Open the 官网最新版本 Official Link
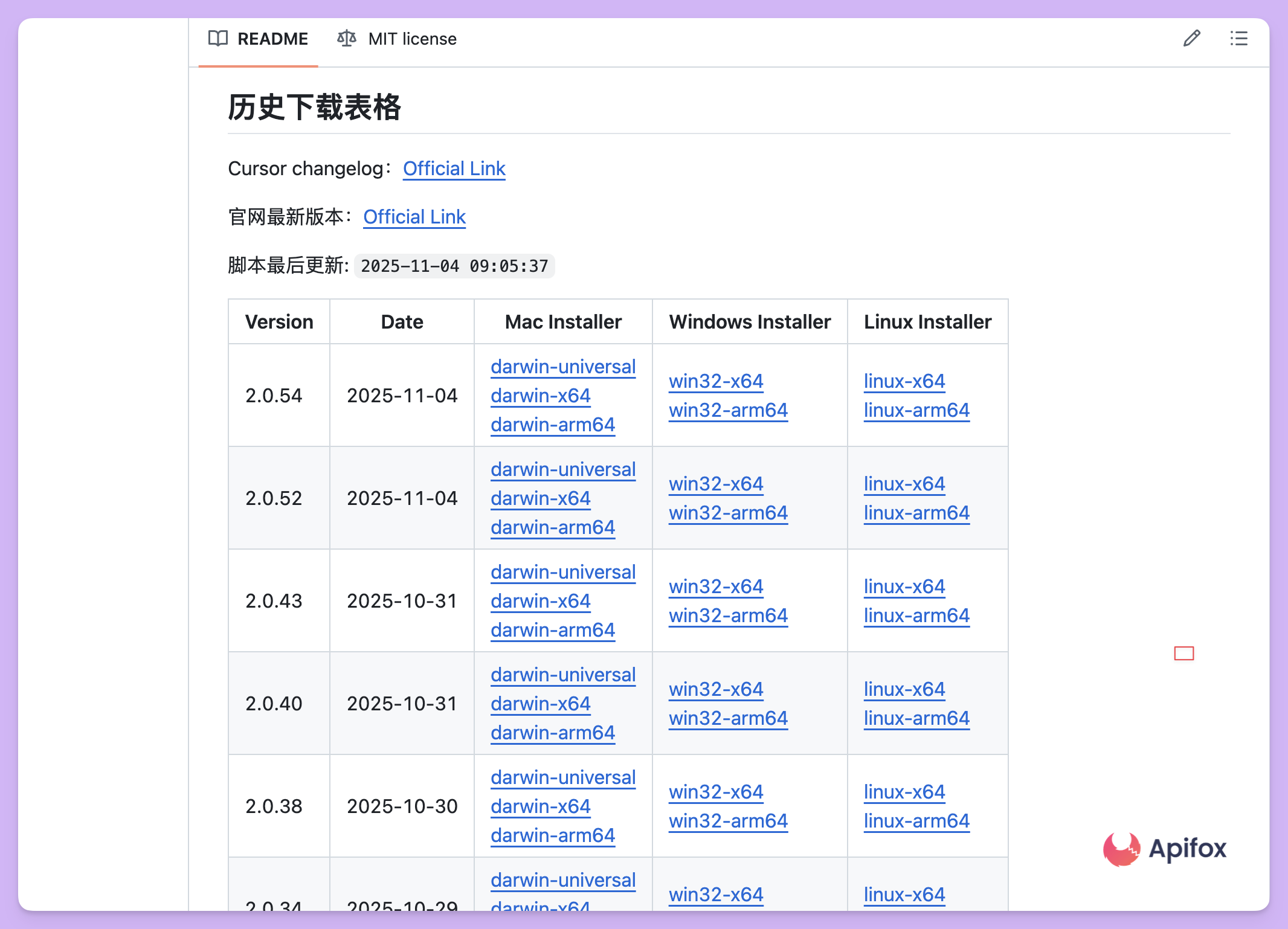Viewport: 1288px width, 929px height. click(414, 217)
